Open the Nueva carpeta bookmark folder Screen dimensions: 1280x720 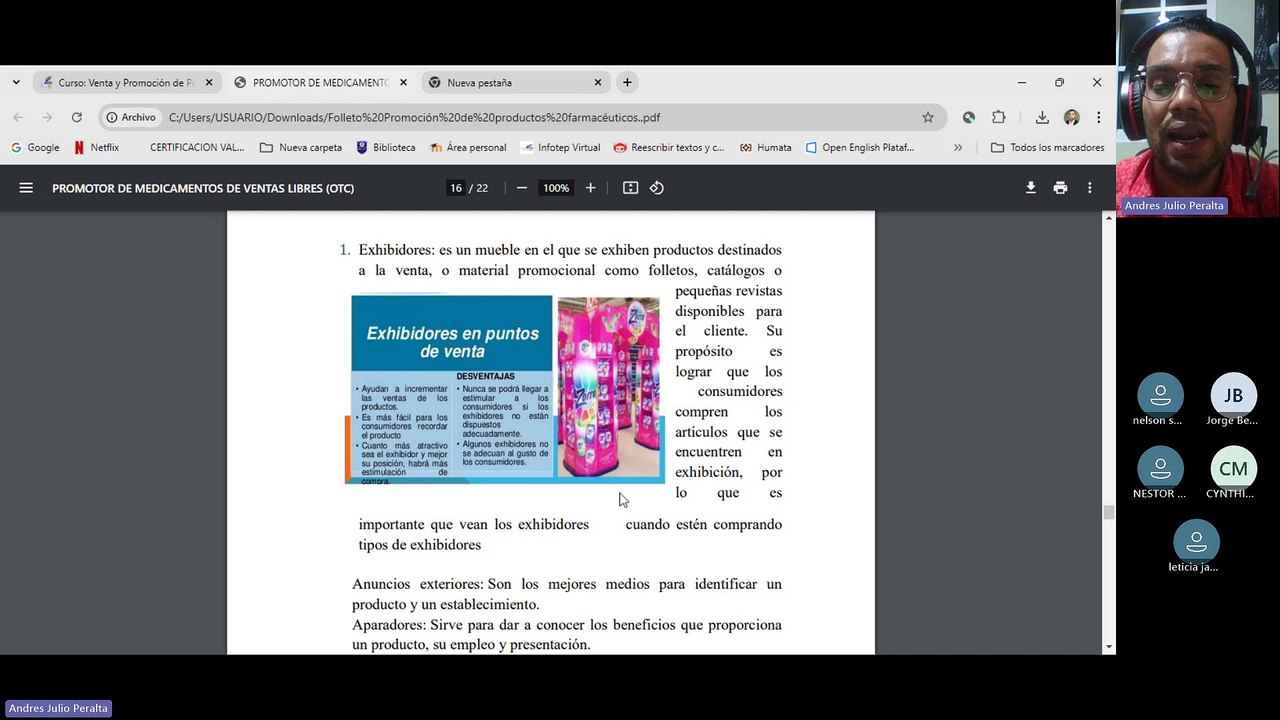click(301, 147)
